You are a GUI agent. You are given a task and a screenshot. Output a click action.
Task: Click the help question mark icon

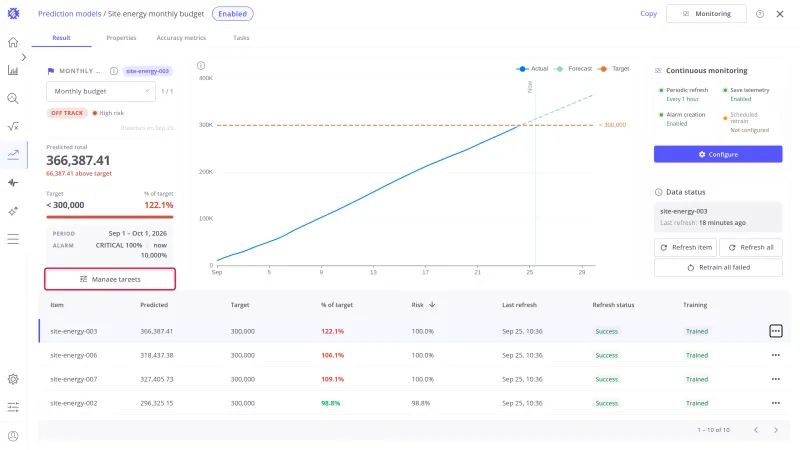coord(760,14)
